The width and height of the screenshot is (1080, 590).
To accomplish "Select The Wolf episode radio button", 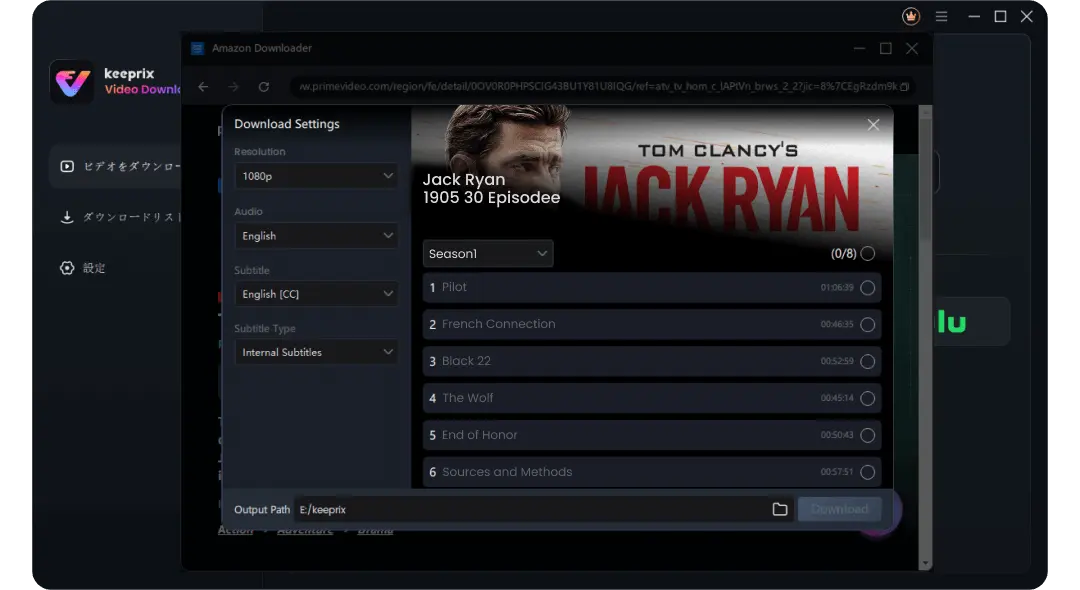I will pyautogui.click(x=867, y=399).
